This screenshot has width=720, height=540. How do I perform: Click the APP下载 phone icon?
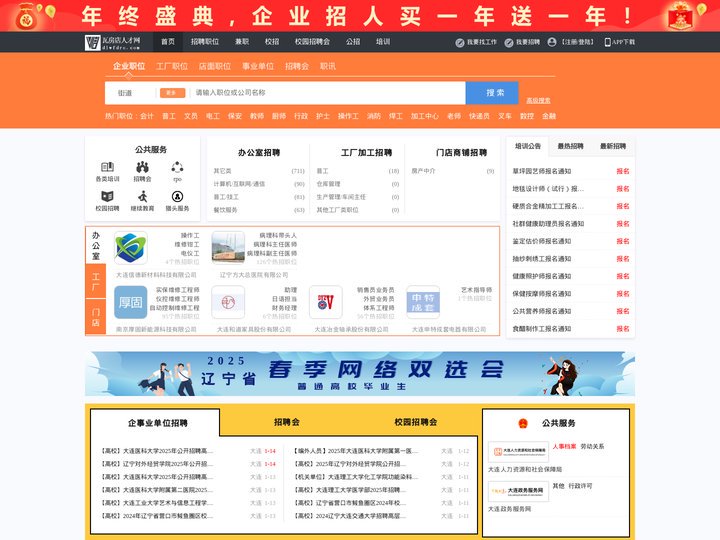tap(608, 42)
